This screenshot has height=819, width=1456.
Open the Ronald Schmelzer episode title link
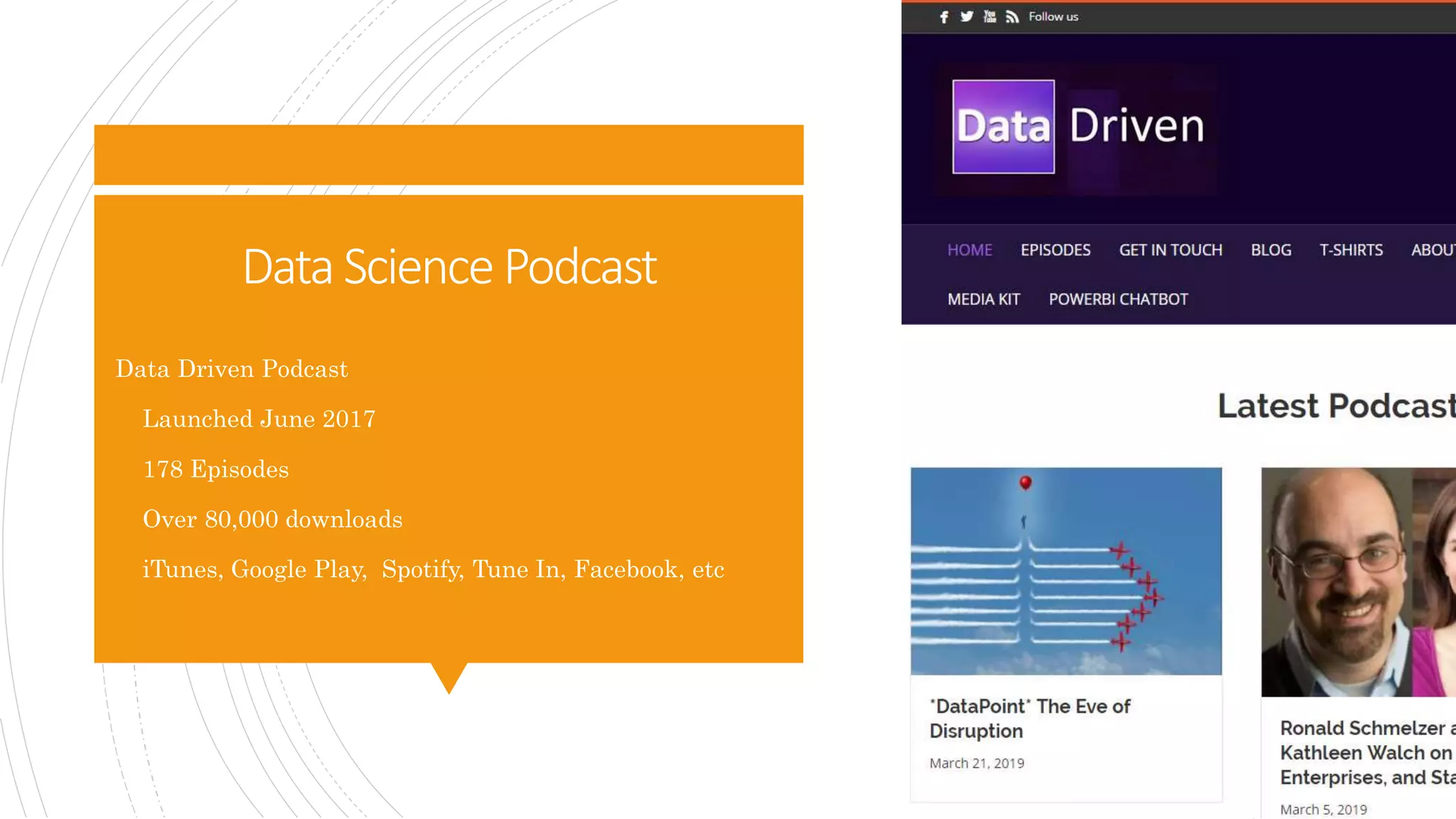pos(1368,752)
